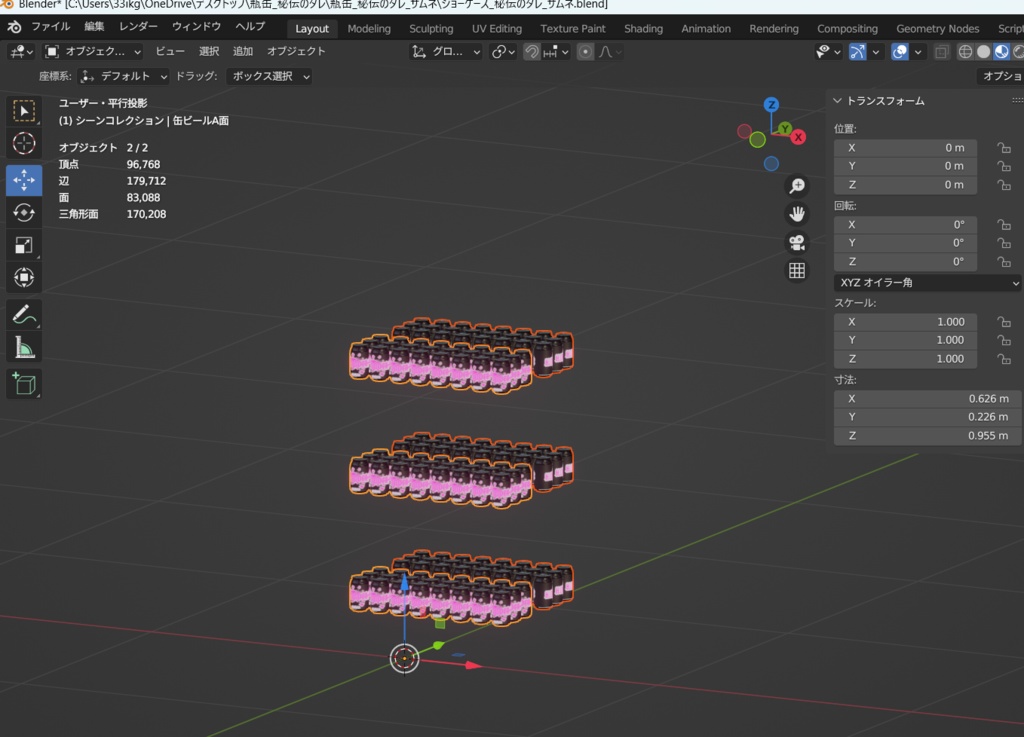Viewport: 1024px width, 737px height.
Task: Click dimension X 0.626 m field
Action: (927, 399)
